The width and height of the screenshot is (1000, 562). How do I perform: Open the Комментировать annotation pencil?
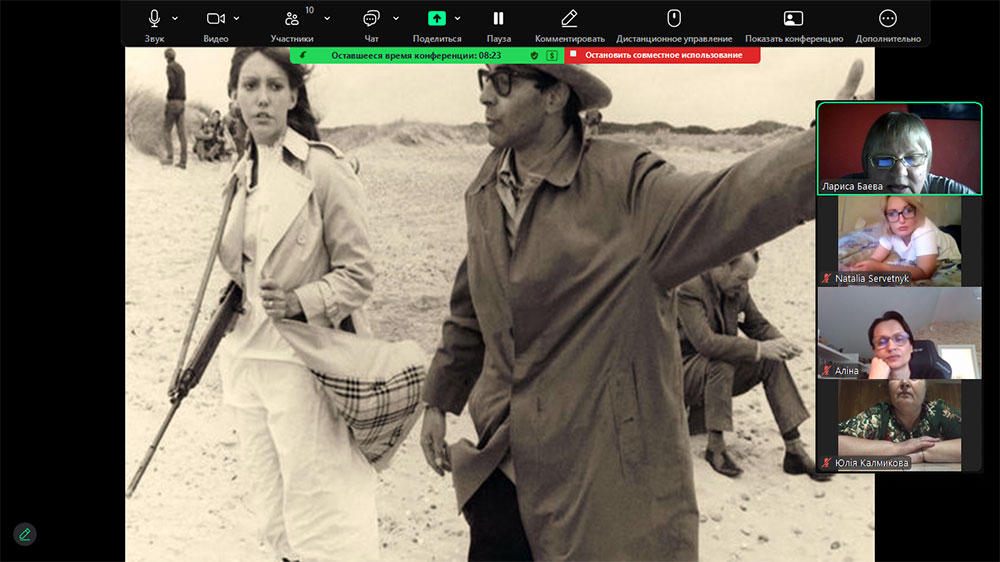[x=570, y=18]
